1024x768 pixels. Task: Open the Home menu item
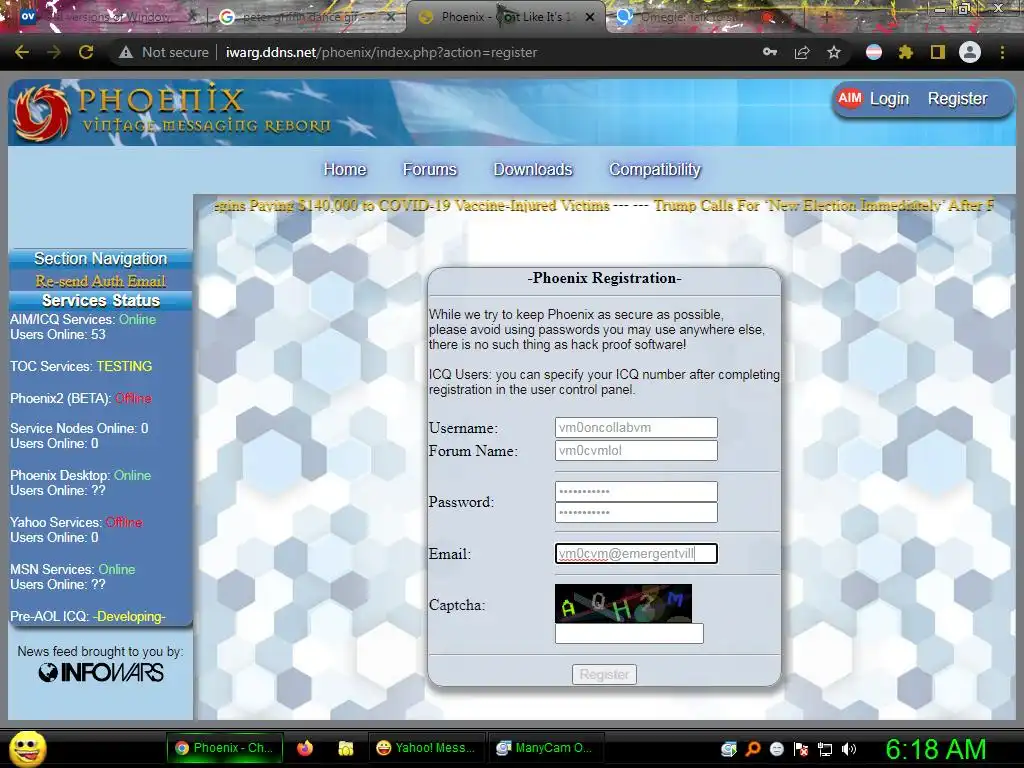pos(345,170)
